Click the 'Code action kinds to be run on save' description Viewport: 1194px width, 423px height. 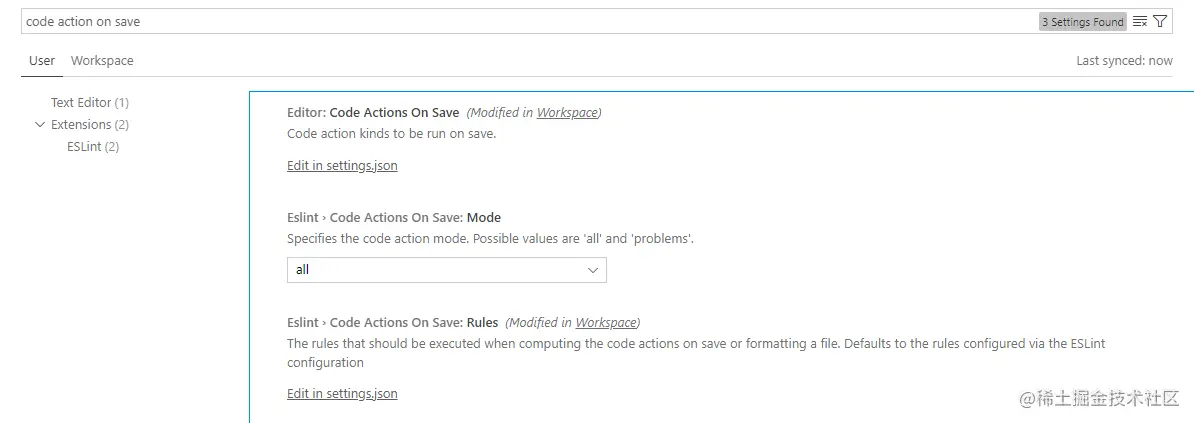391,134
